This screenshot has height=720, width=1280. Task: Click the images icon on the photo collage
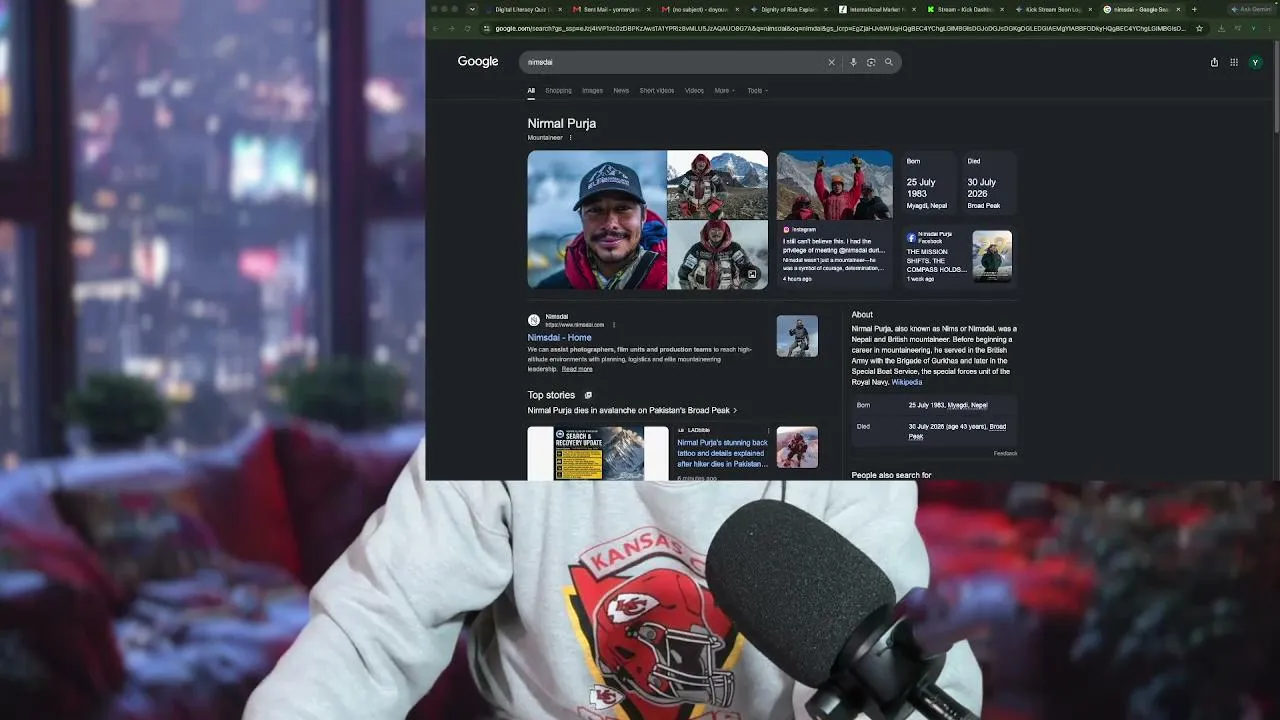coord(752,274)
